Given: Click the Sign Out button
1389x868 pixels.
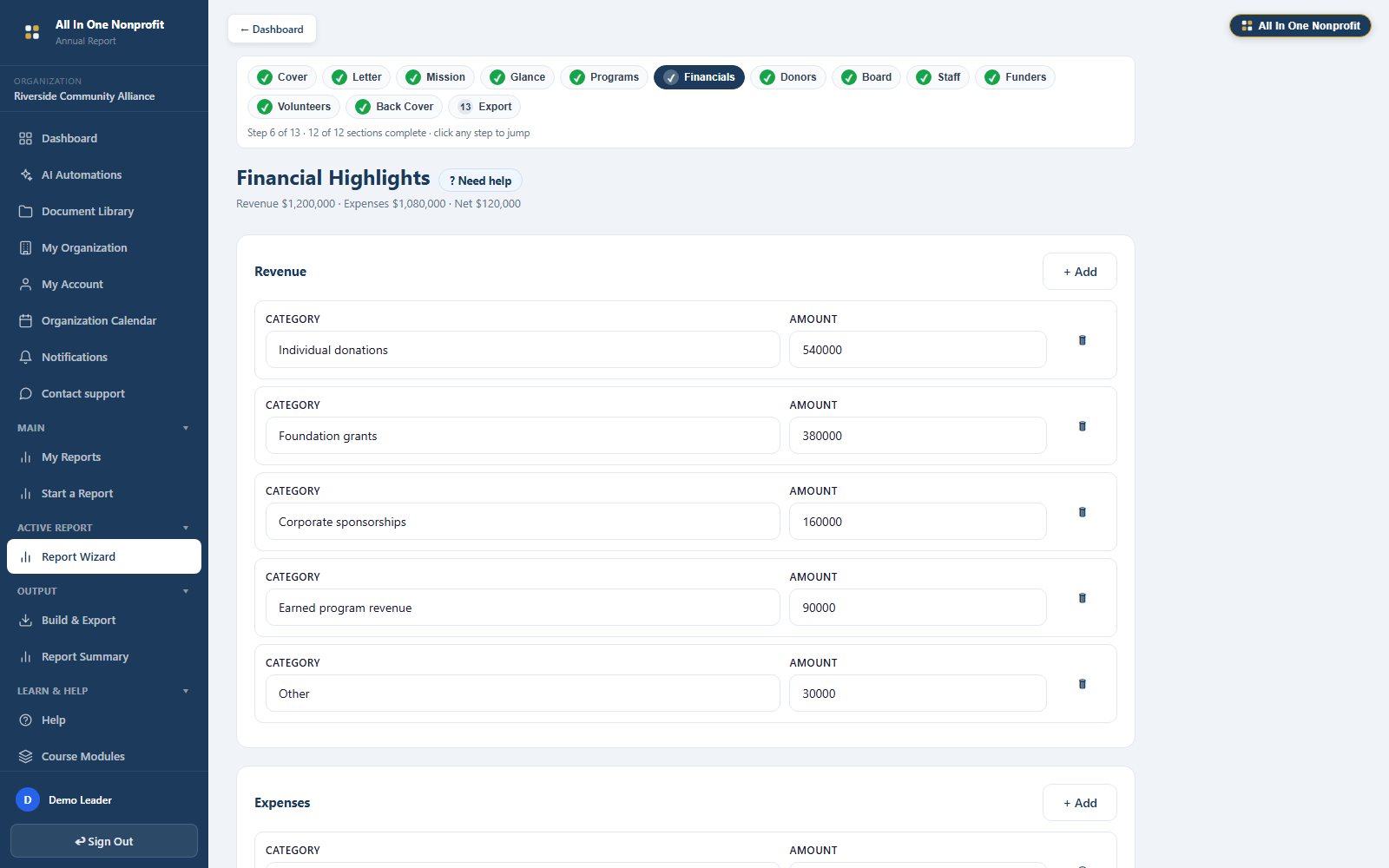Looking at the screenshot, I should pos(104,841).
